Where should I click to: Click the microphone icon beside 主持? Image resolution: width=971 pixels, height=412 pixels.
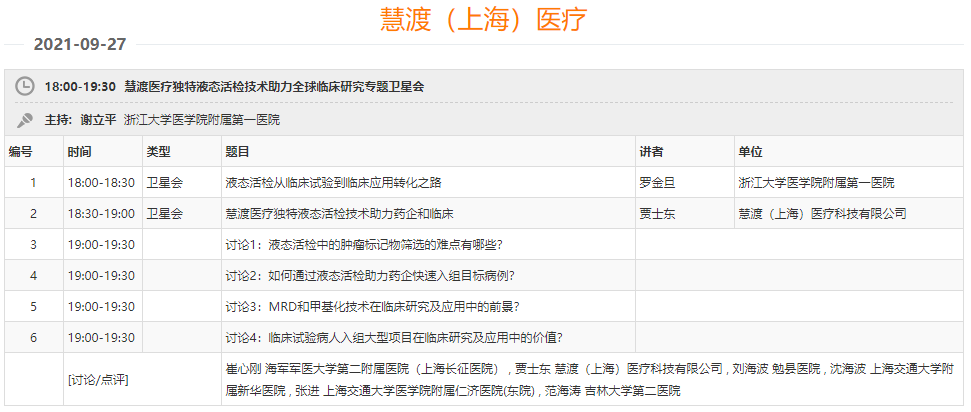tap(25, 120)
